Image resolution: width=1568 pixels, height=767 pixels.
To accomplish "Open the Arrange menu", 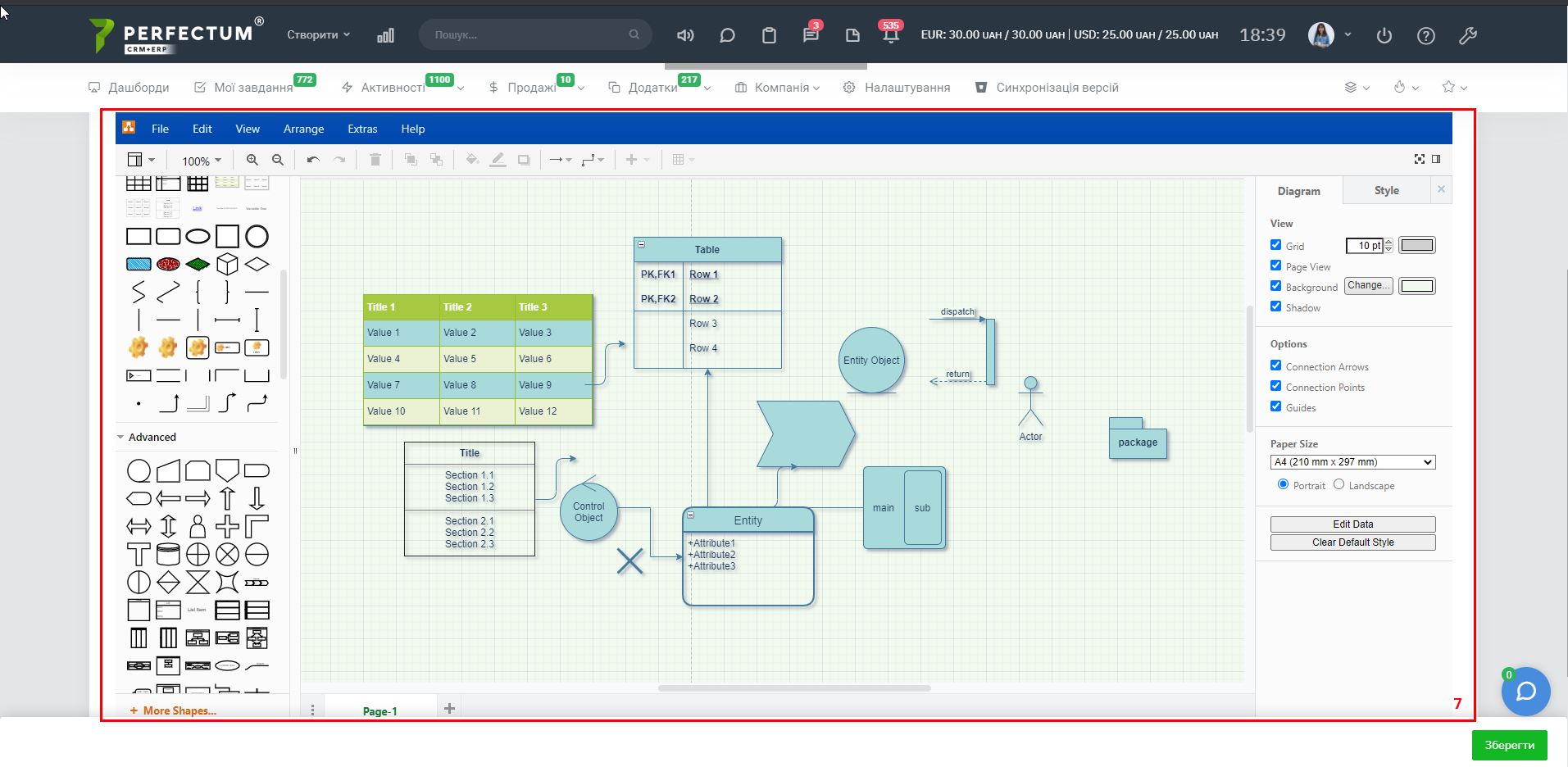I will pyautogui.click(x=303, y=129).
